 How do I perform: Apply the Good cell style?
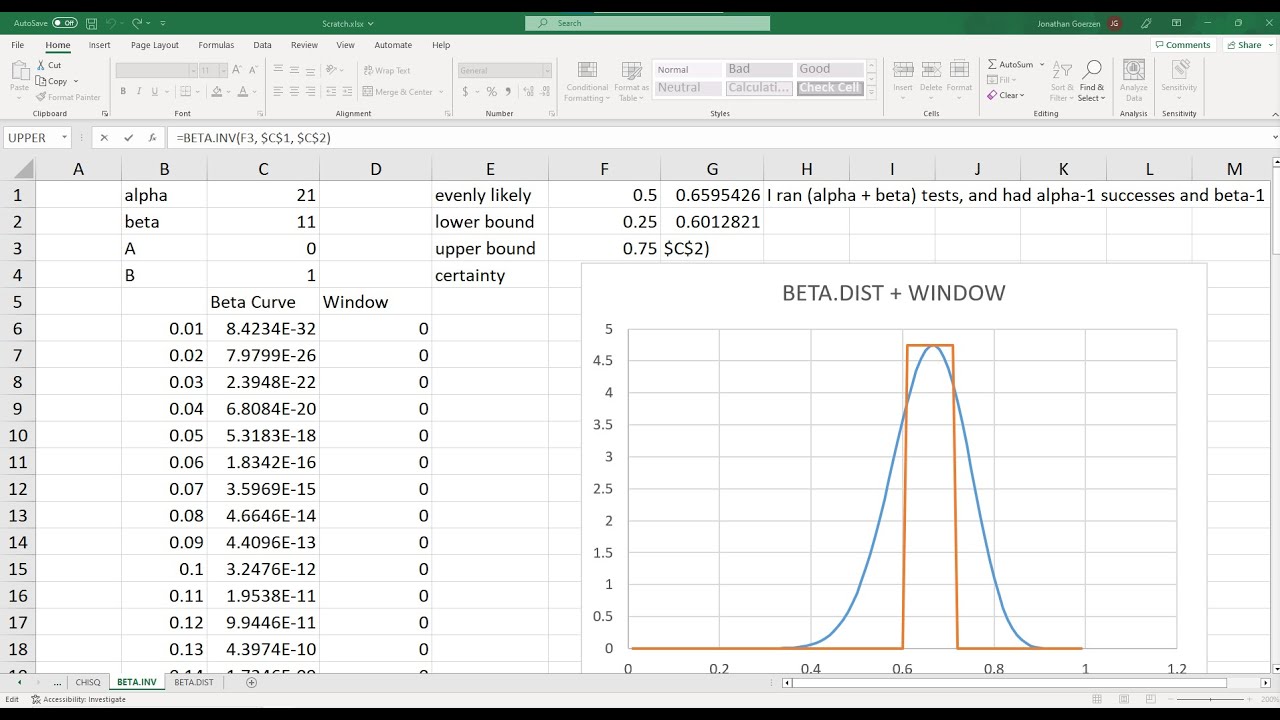tap(830, 69)
